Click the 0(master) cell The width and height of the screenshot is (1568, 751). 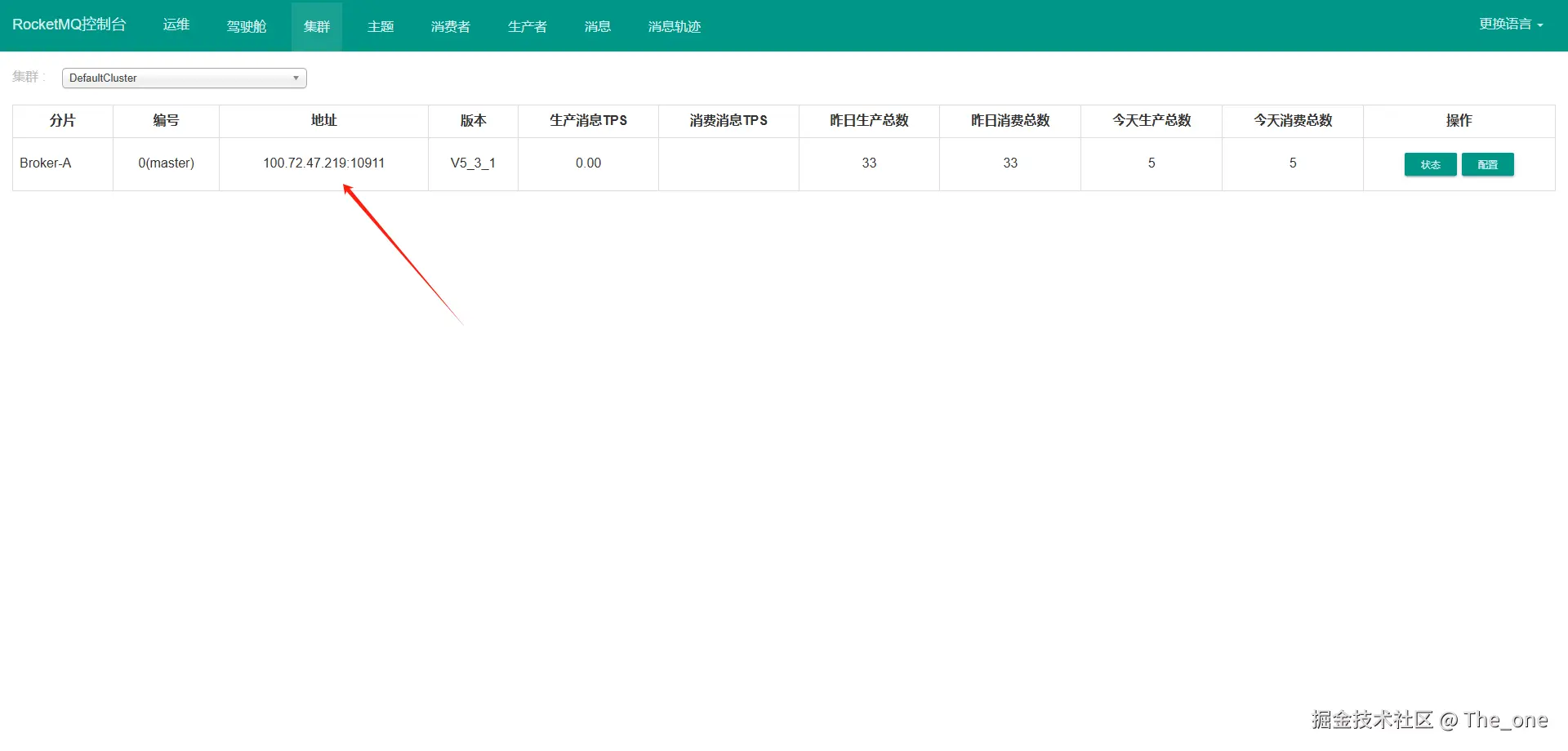point(167,163)
